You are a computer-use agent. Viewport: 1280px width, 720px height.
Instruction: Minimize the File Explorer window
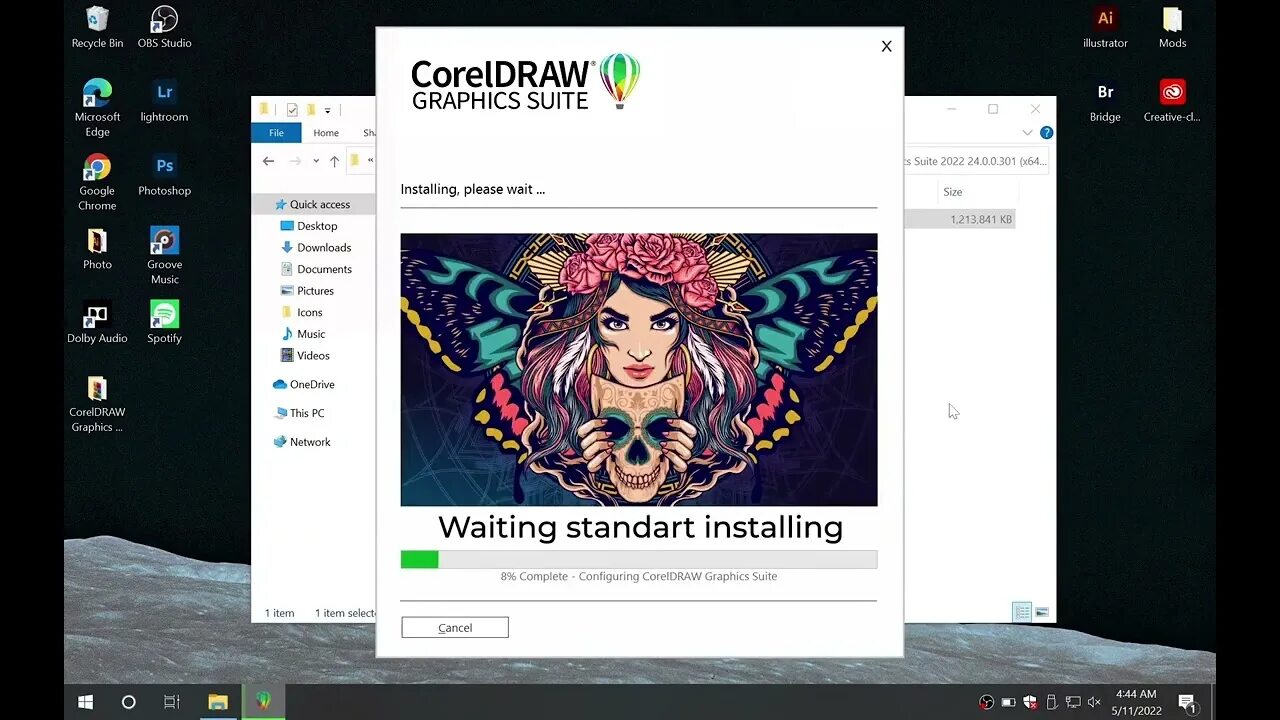click(951, 109)
